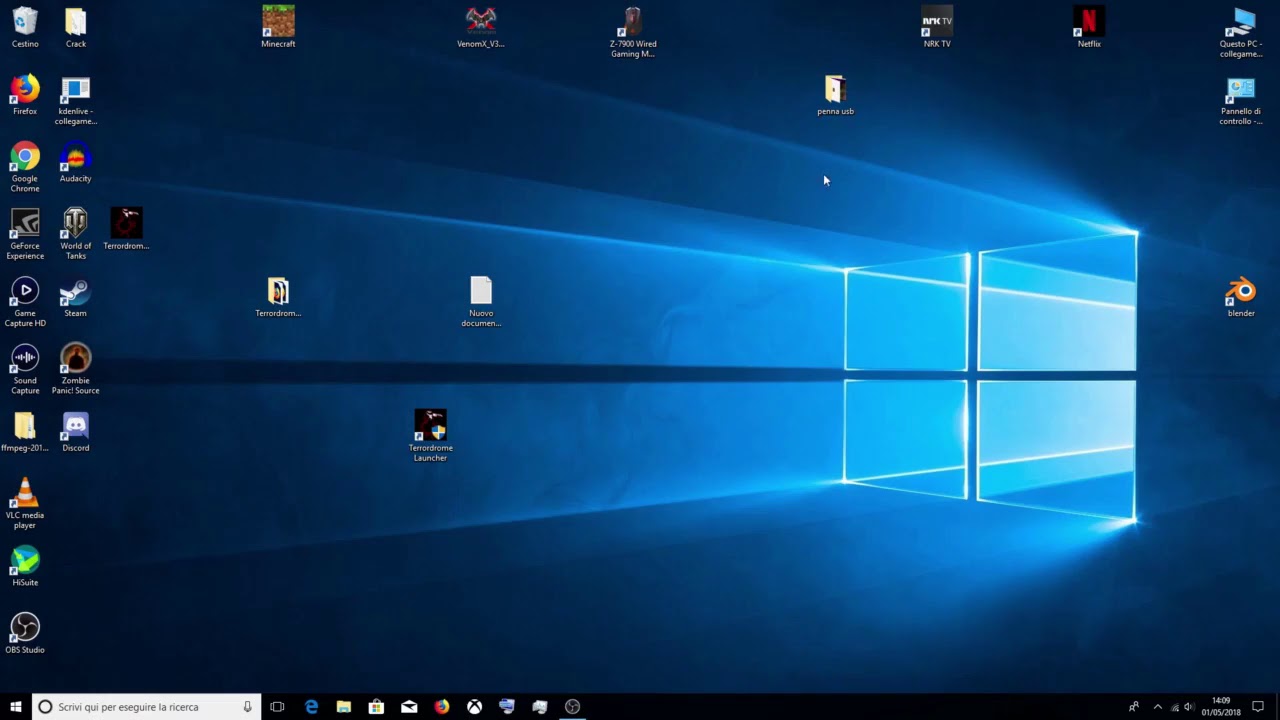Select the Google Chrome desktop icon
Screen dimensions: 1280x720
tap(25, 167)
